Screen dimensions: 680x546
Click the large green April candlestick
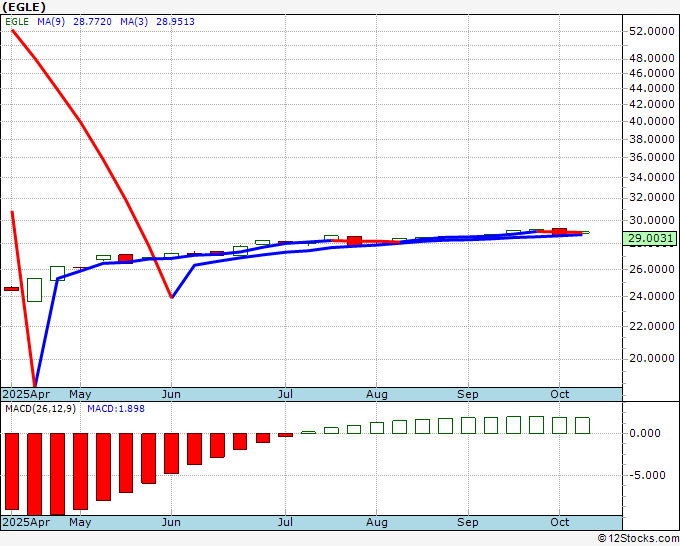[35, 290]
